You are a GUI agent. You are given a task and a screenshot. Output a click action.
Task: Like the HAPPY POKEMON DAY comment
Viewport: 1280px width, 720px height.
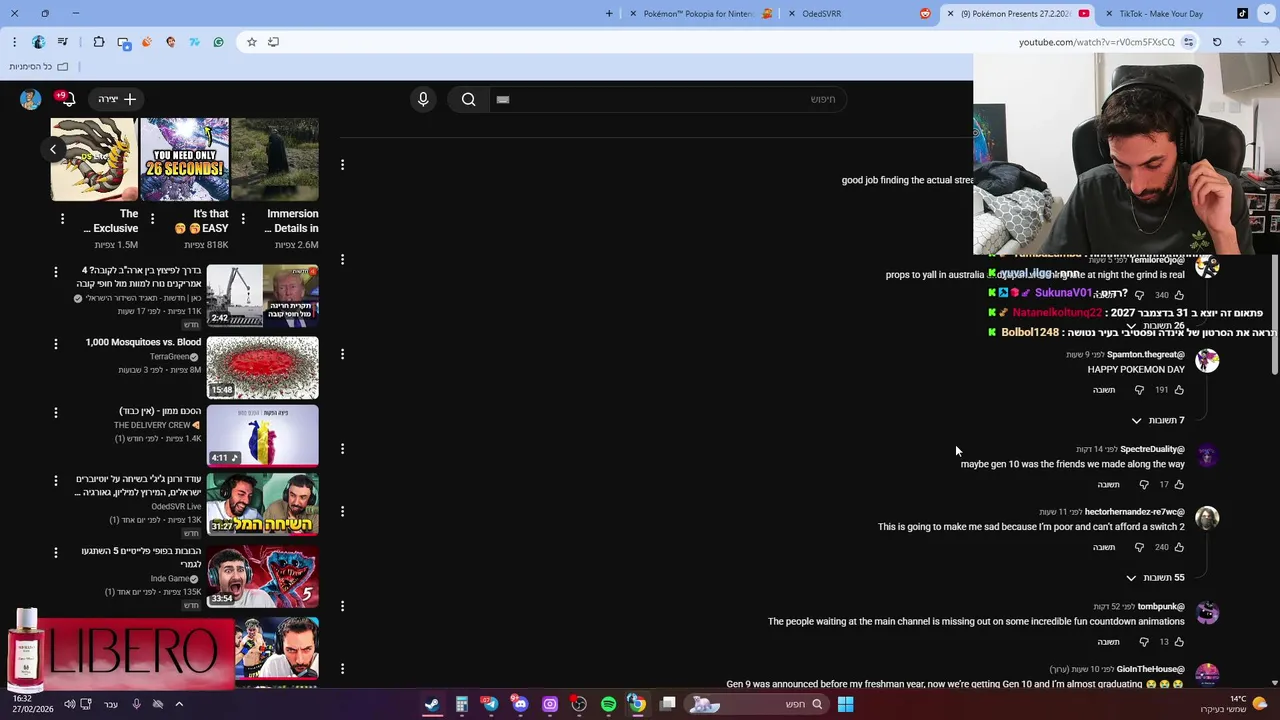click(x=1179, y=390)
